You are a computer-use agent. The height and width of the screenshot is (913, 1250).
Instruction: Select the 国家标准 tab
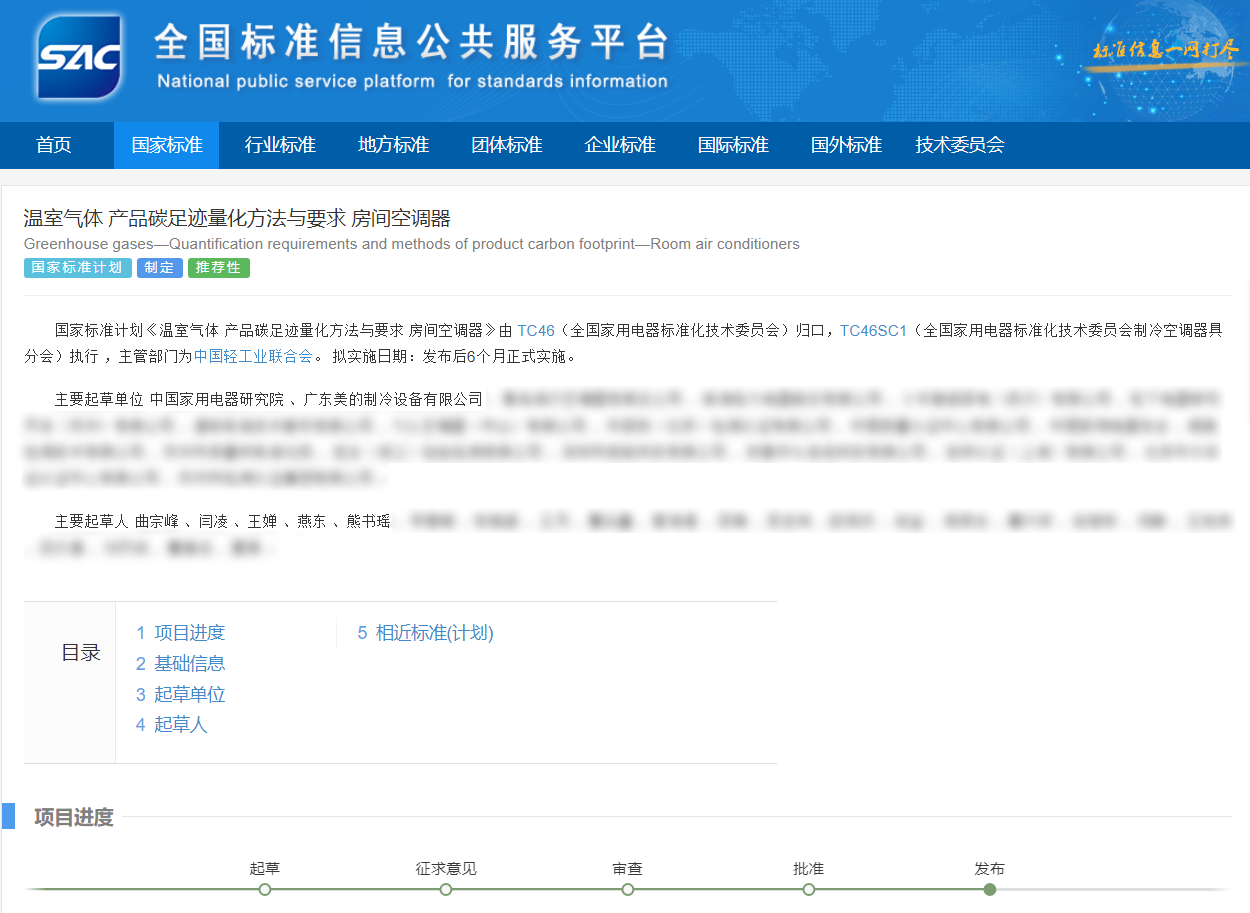(166, 145)
